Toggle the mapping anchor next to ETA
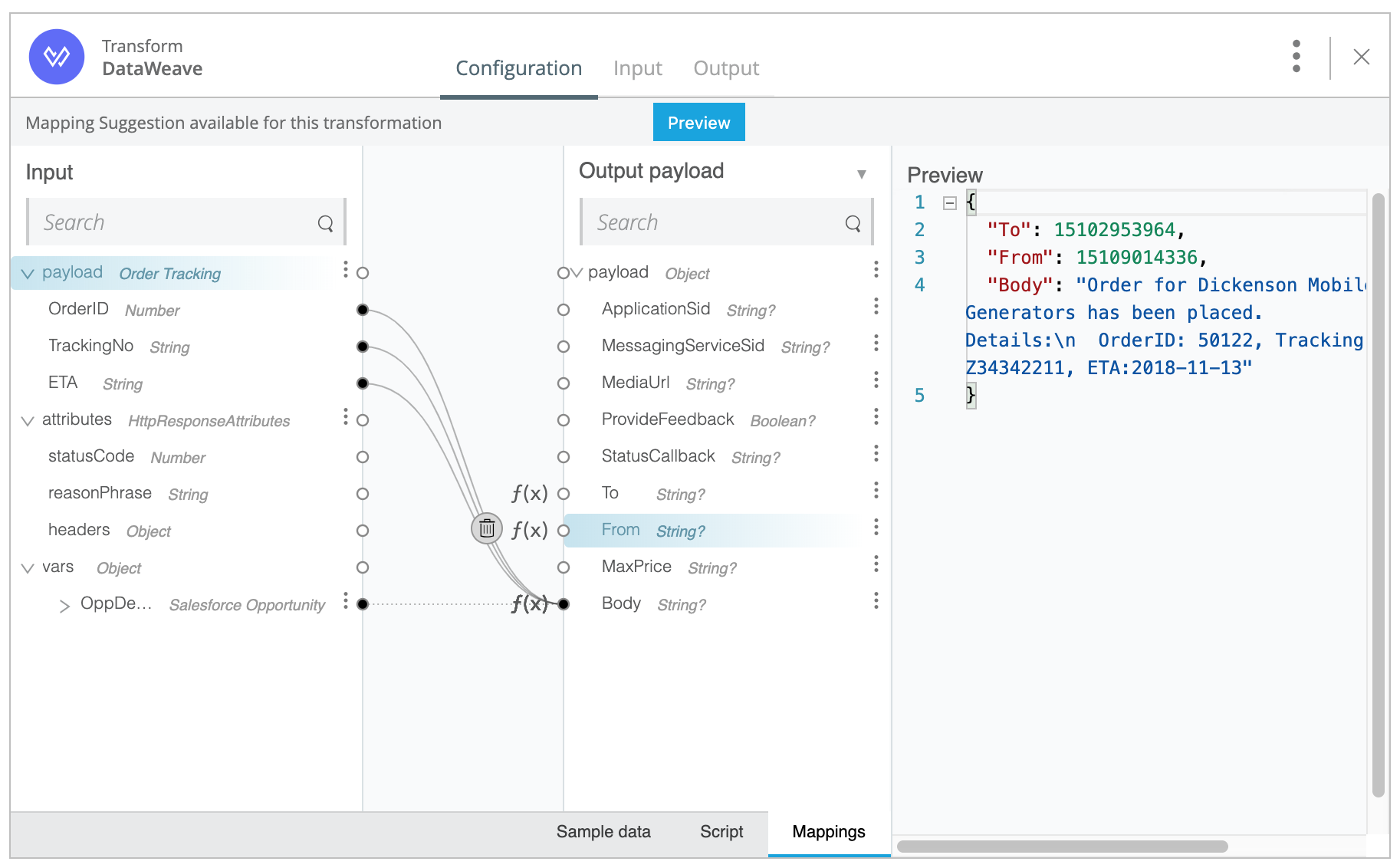This screenshot has width=1400, height=868. click(361, 383)
